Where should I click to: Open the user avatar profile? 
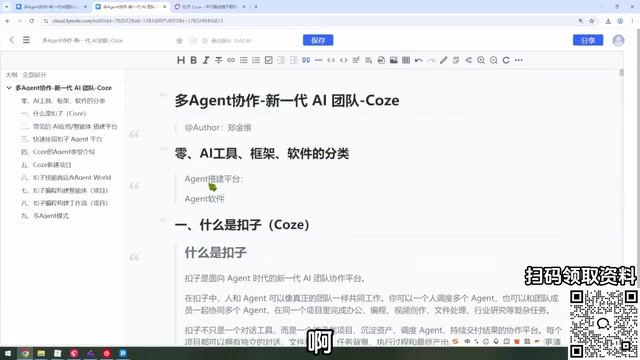pos(618,40)
